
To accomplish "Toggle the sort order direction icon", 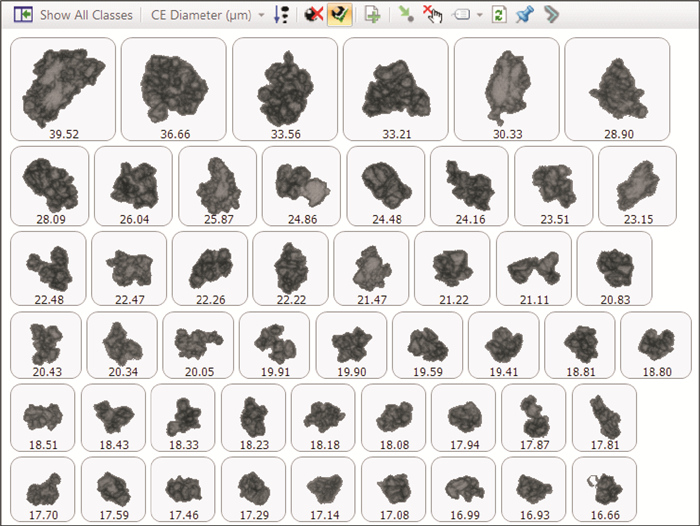I will coord(282,15).
